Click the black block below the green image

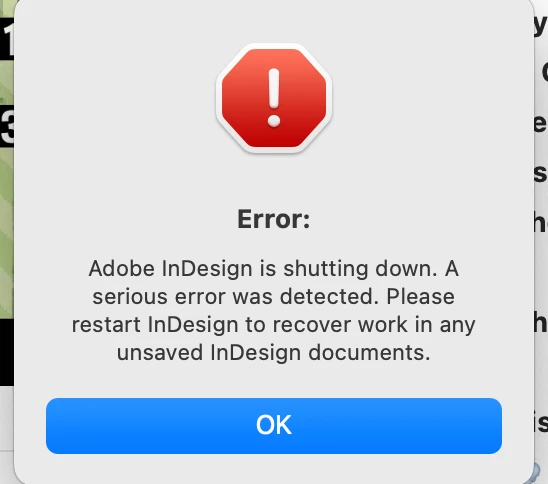click(x=7, y=352)
